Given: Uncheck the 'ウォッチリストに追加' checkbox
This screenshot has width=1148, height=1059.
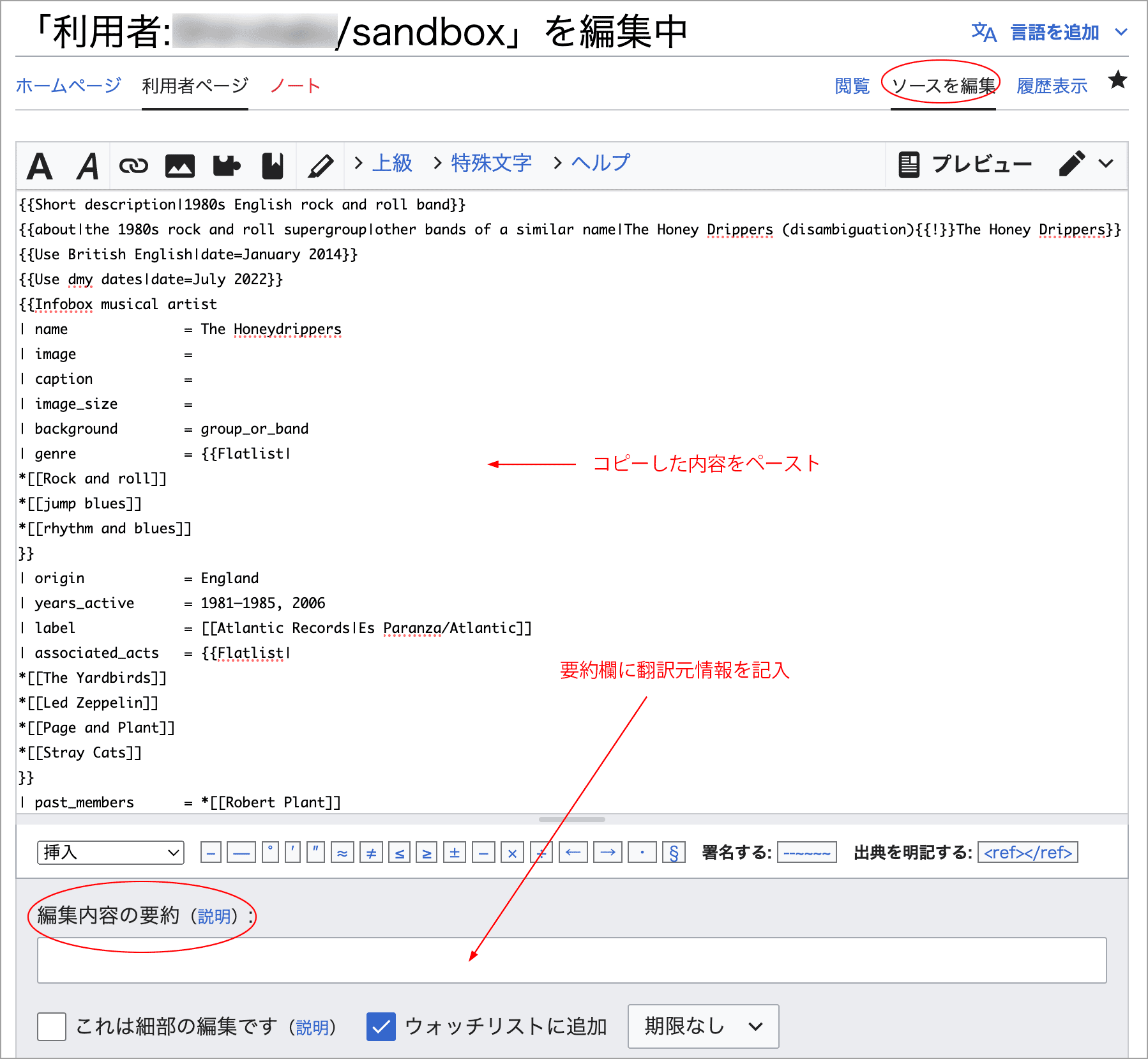Looking at the screenshot, I should pos(381,1026).
